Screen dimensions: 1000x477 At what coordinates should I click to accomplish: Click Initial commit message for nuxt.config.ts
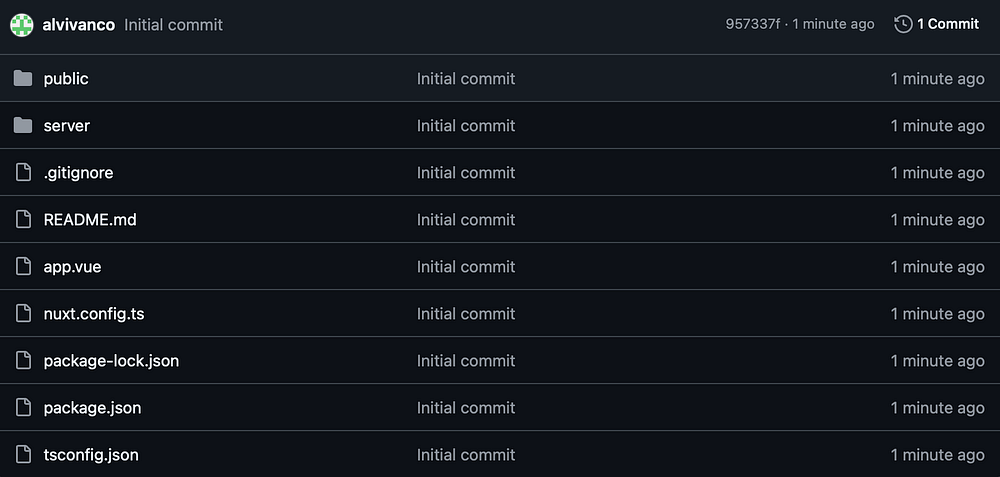click(x=466, y=313)
